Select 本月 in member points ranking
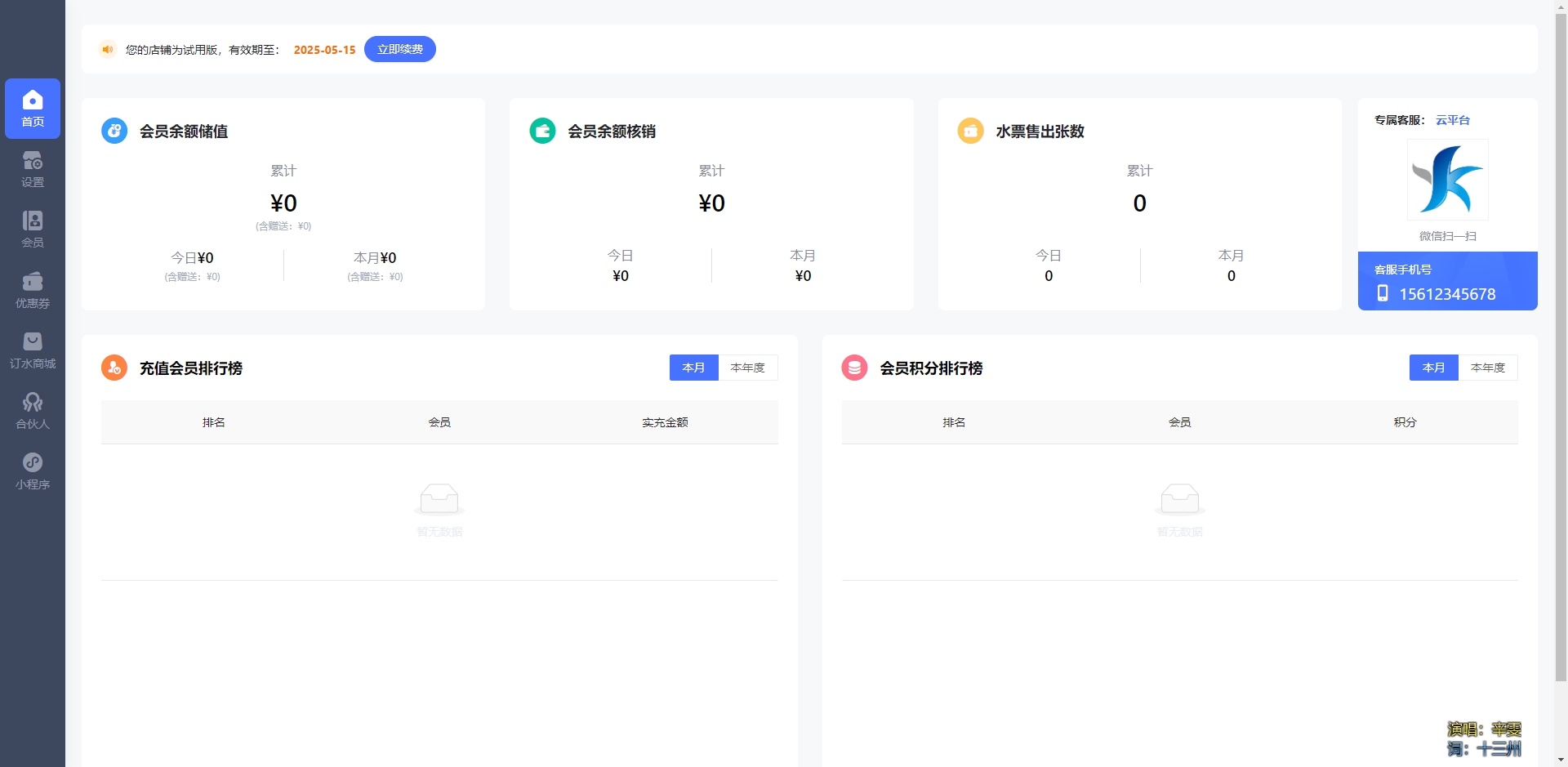Screen dimensions: 1568x767 1433,368
